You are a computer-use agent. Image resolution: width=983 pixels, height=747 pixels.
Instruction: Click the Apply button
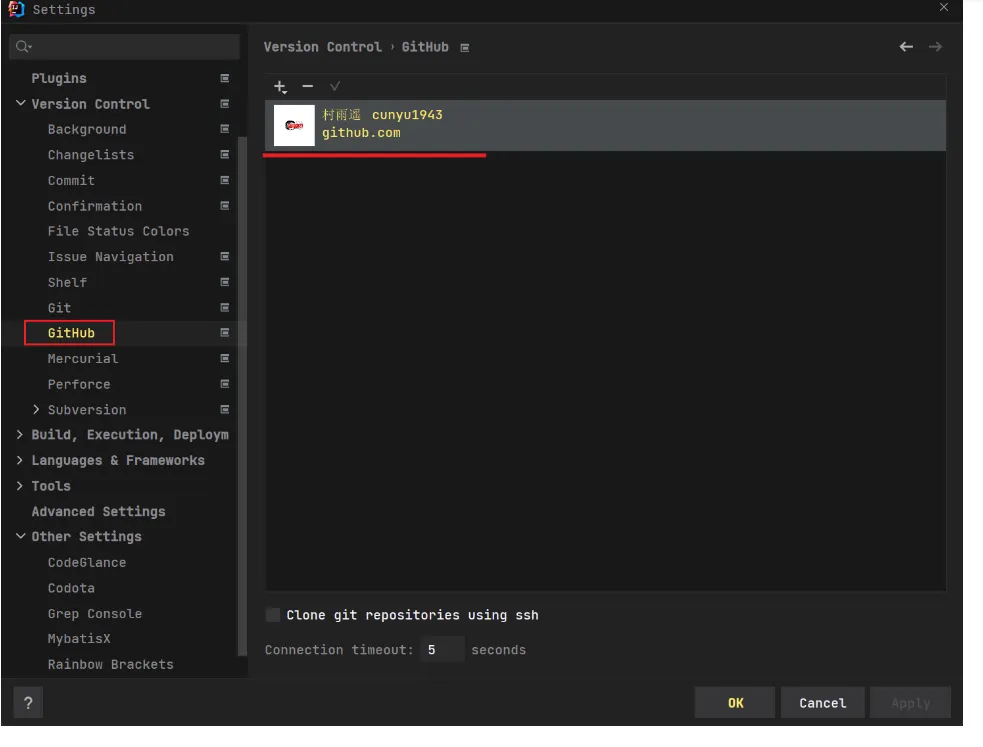click(910, 703)
